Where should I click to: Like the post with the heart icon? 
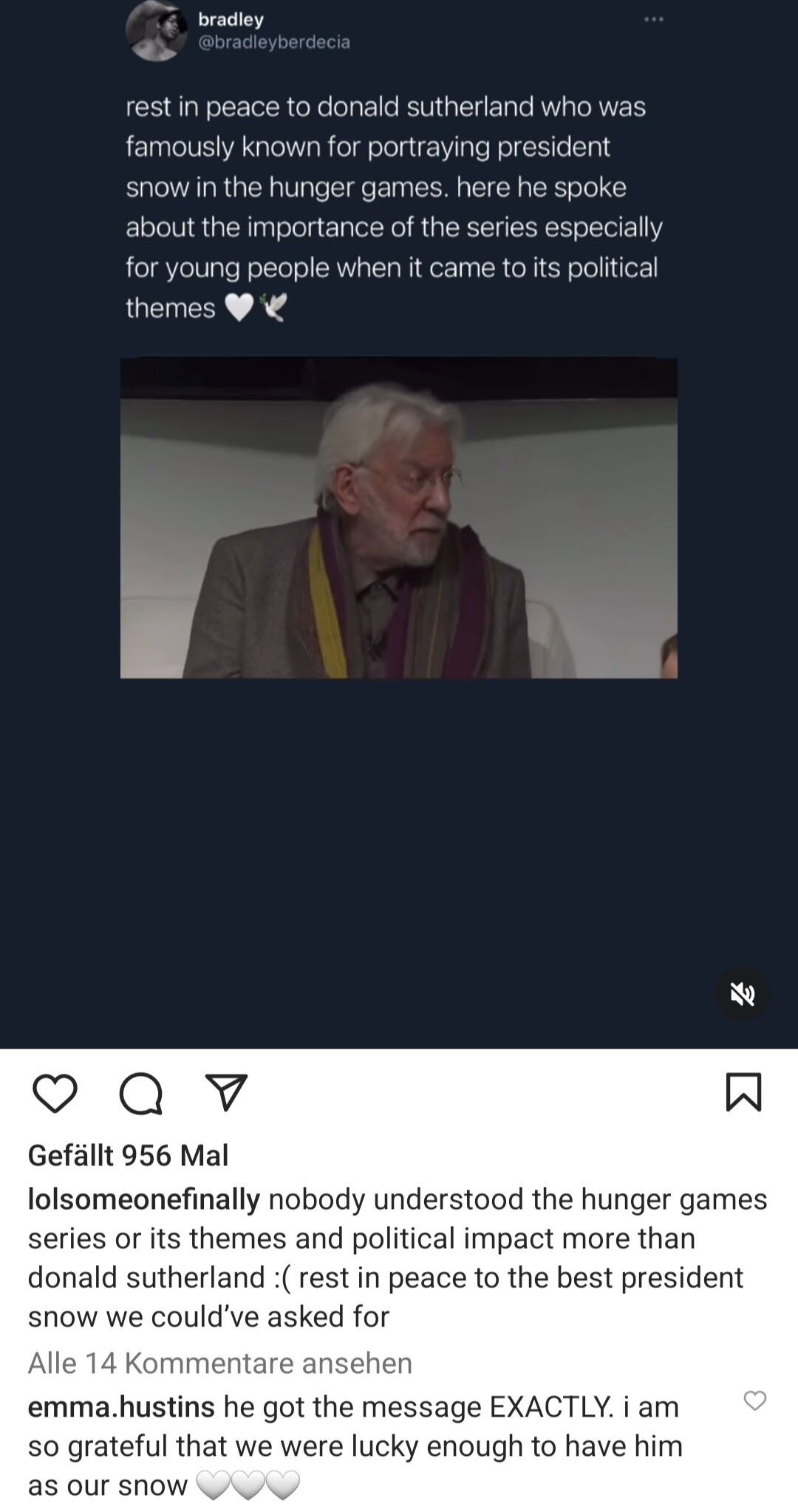coord(55,1094)
